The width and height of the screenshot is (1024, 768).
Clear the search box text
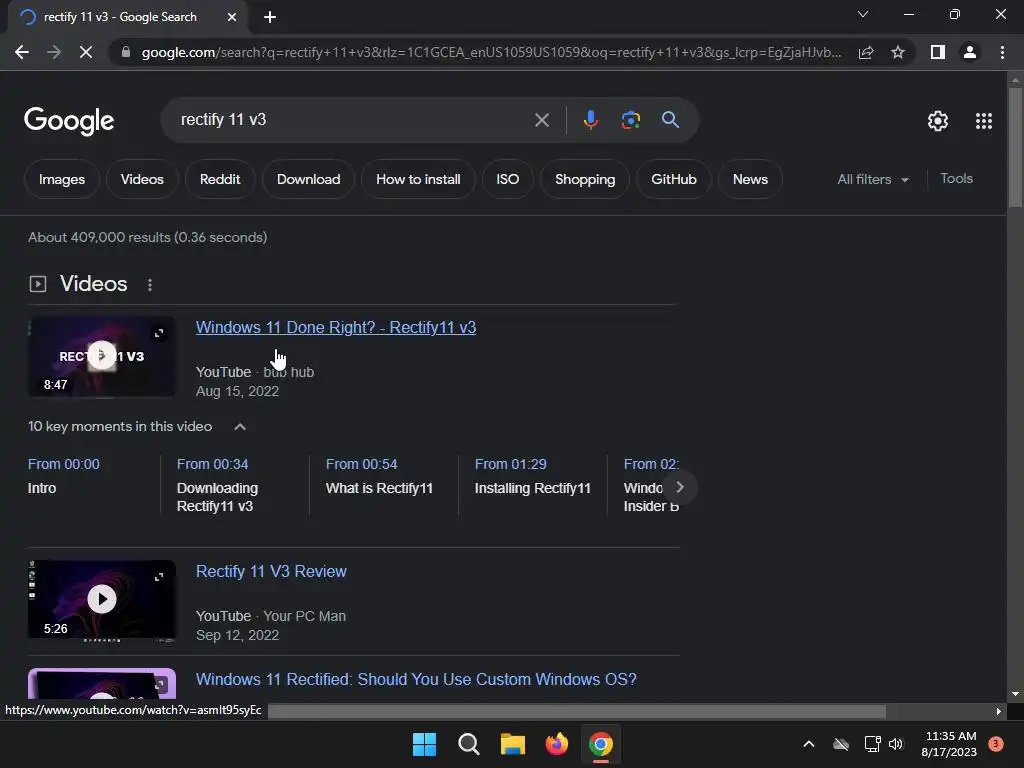[541, 120]
